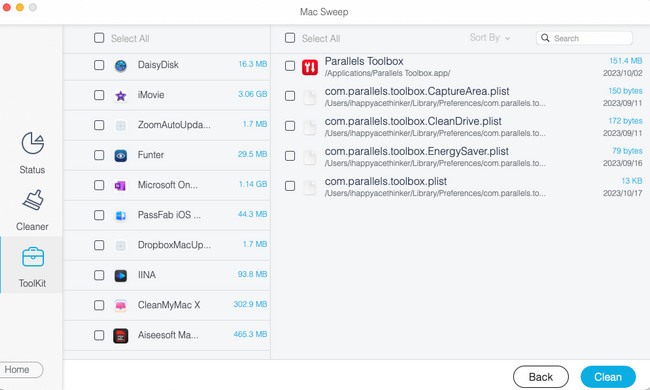Image resolution: width=650 pixels, height=390 pixels.
Task: Click the IINA app name
Action: tap(147, 275)
